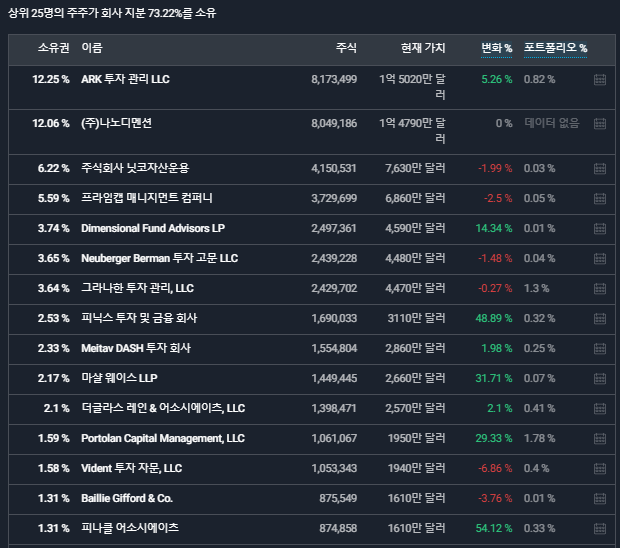Viewport: 620px width, 548px height.
Task: Select shareholder name 더글라스 레인 & 어소시에이츠, LLC
Action: [163, 408]
